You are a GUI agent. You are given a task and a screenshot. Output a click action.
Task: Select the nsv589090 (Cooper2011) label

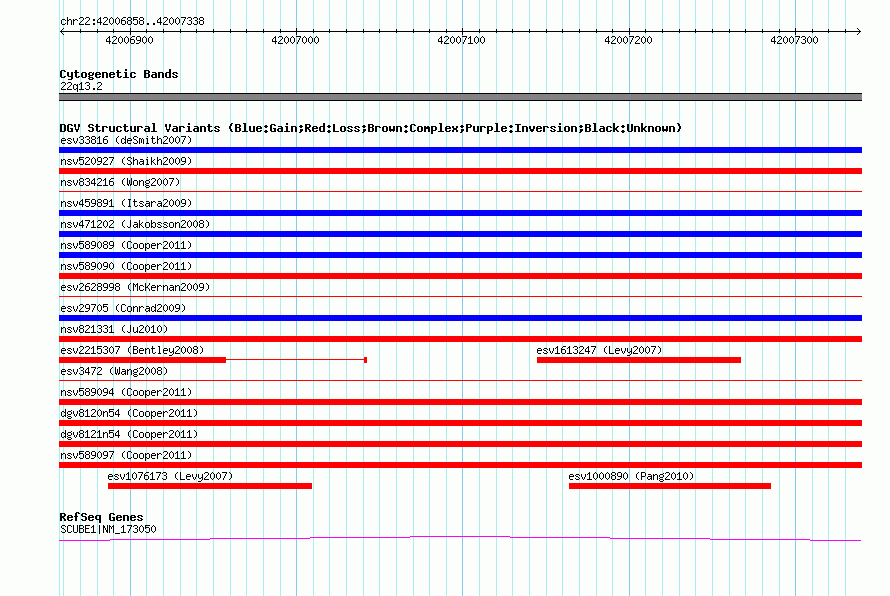tap(126, 266)
